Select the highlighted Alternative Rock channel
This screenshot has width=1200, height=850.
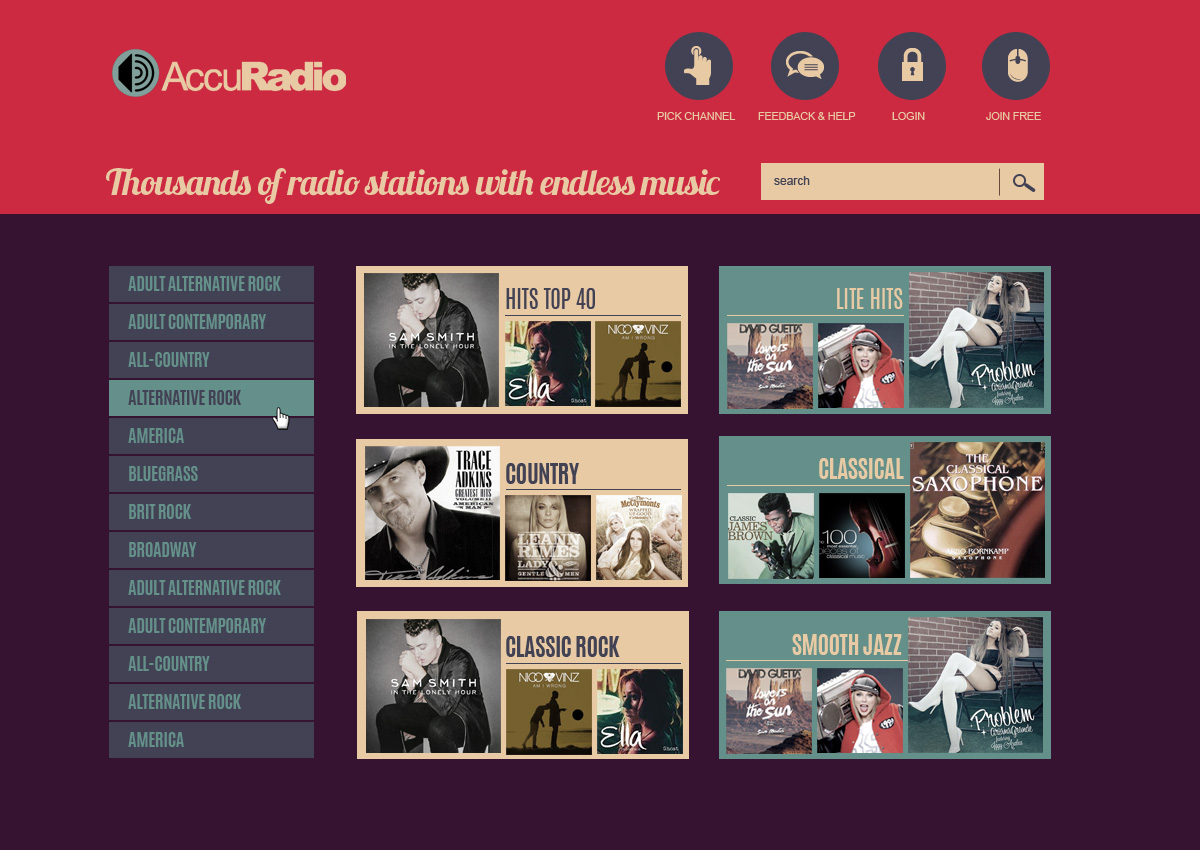[211, 398]
